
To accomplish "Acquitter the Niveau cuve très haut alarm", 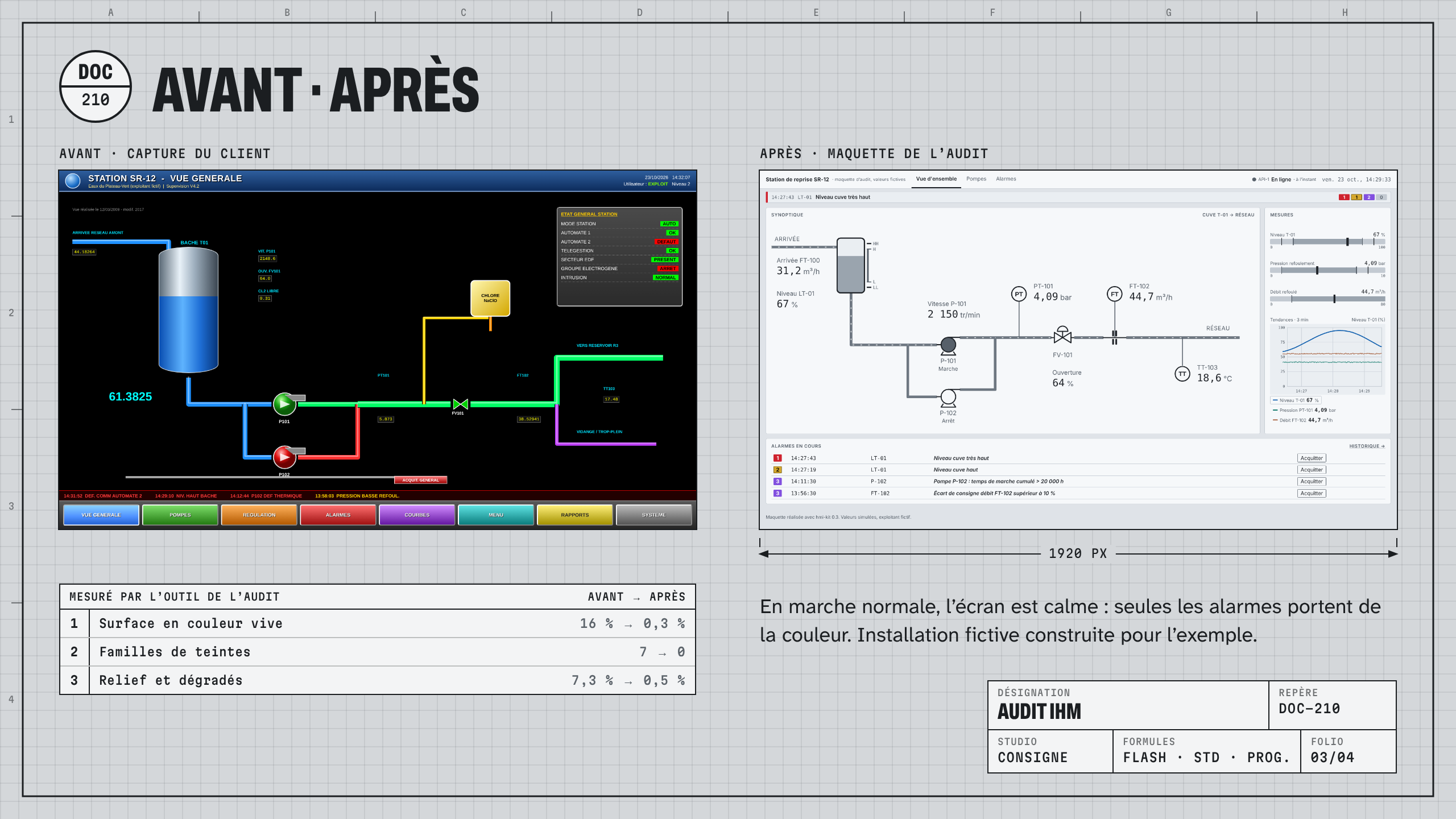I will click(x=1312, y=458).
